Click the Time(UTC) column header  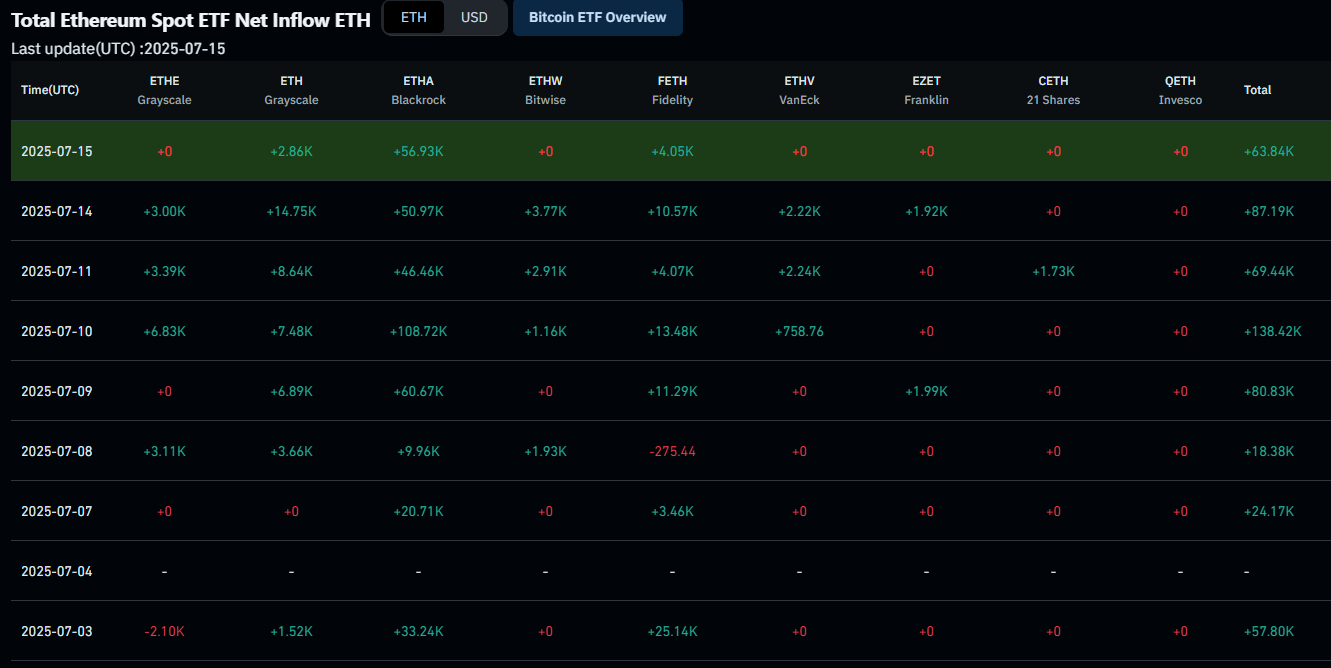tap(50, 90)
